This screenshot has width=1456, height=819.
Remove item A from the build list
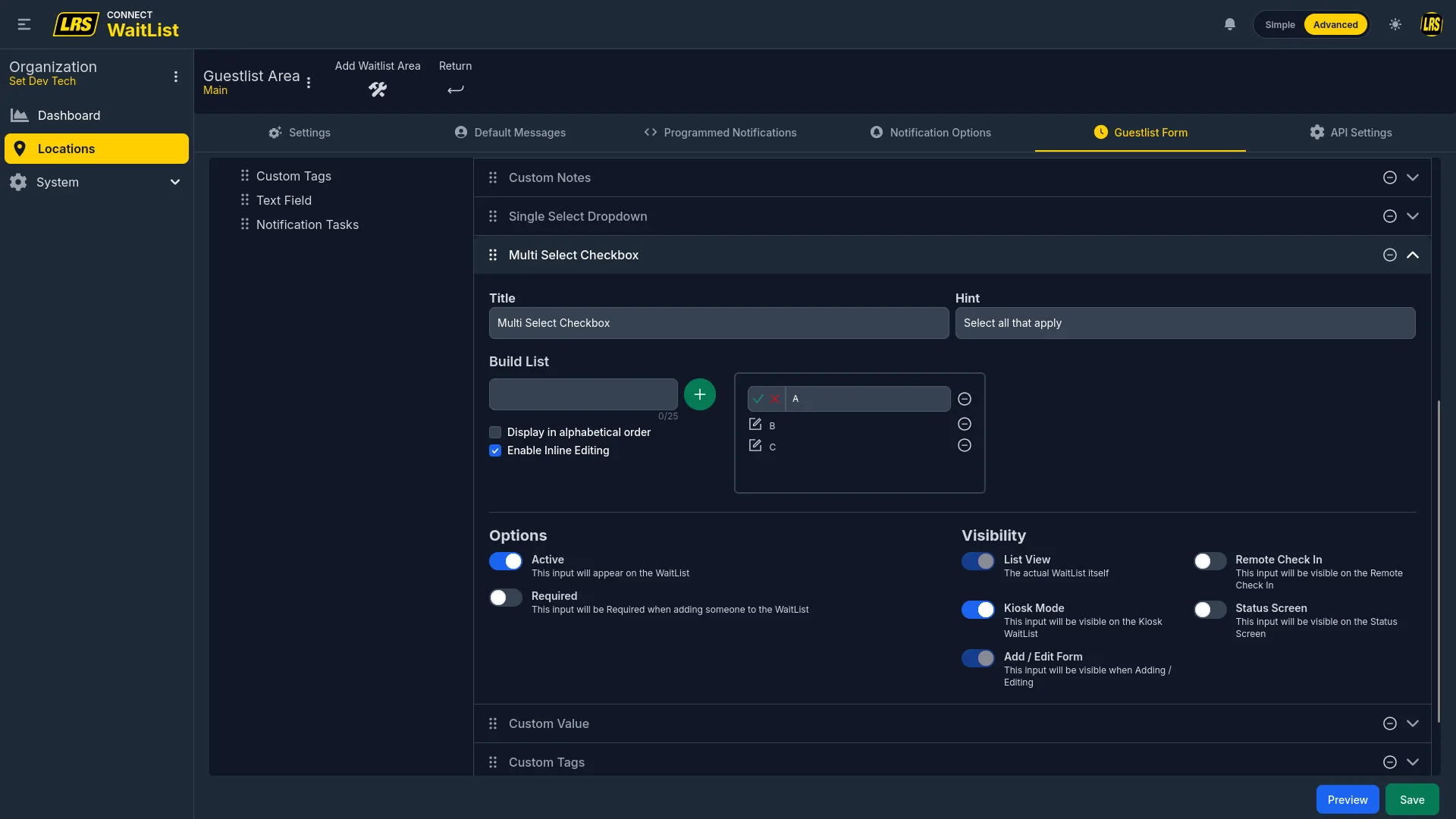coord(965,399)
